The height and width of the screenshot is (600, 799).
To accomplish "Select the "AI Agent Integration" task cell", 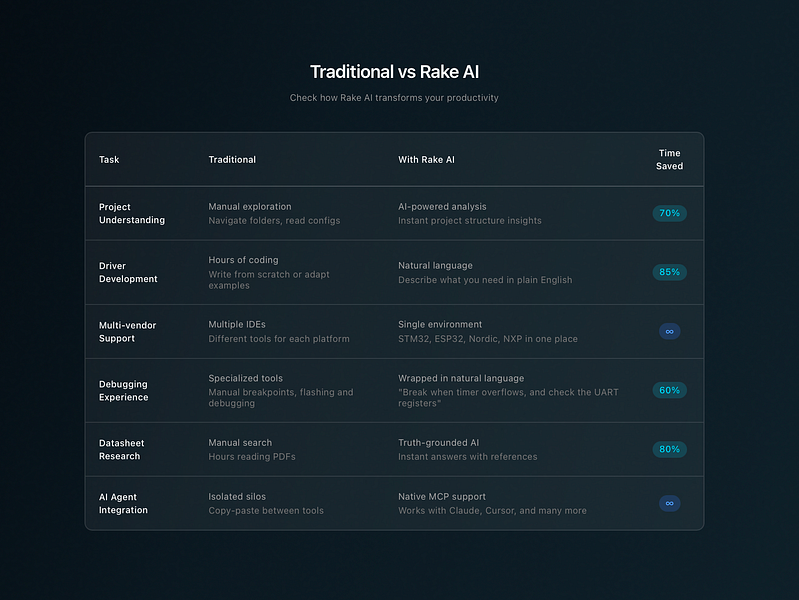I will click(x=123, y=504).
